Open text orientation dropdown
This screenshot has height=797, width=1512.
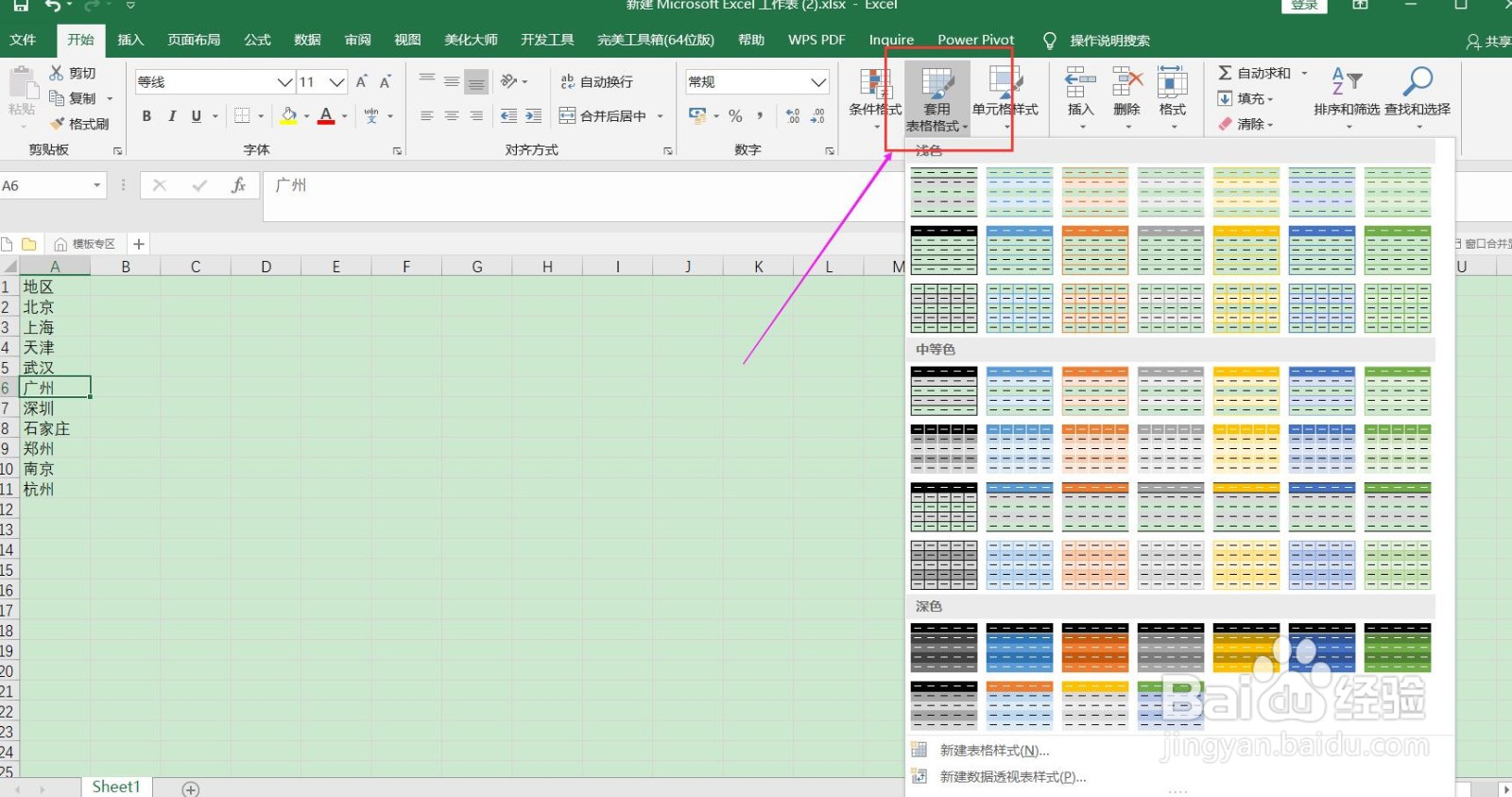click(514, 82)
